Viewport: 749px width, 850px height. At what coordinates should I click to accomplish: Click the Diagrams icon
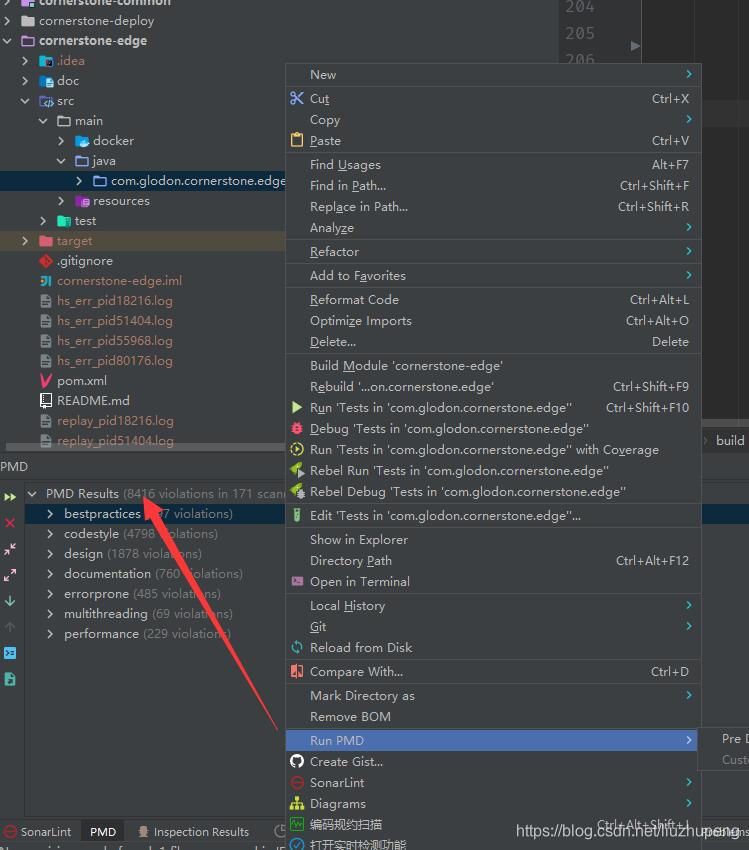tap(296, 803)
